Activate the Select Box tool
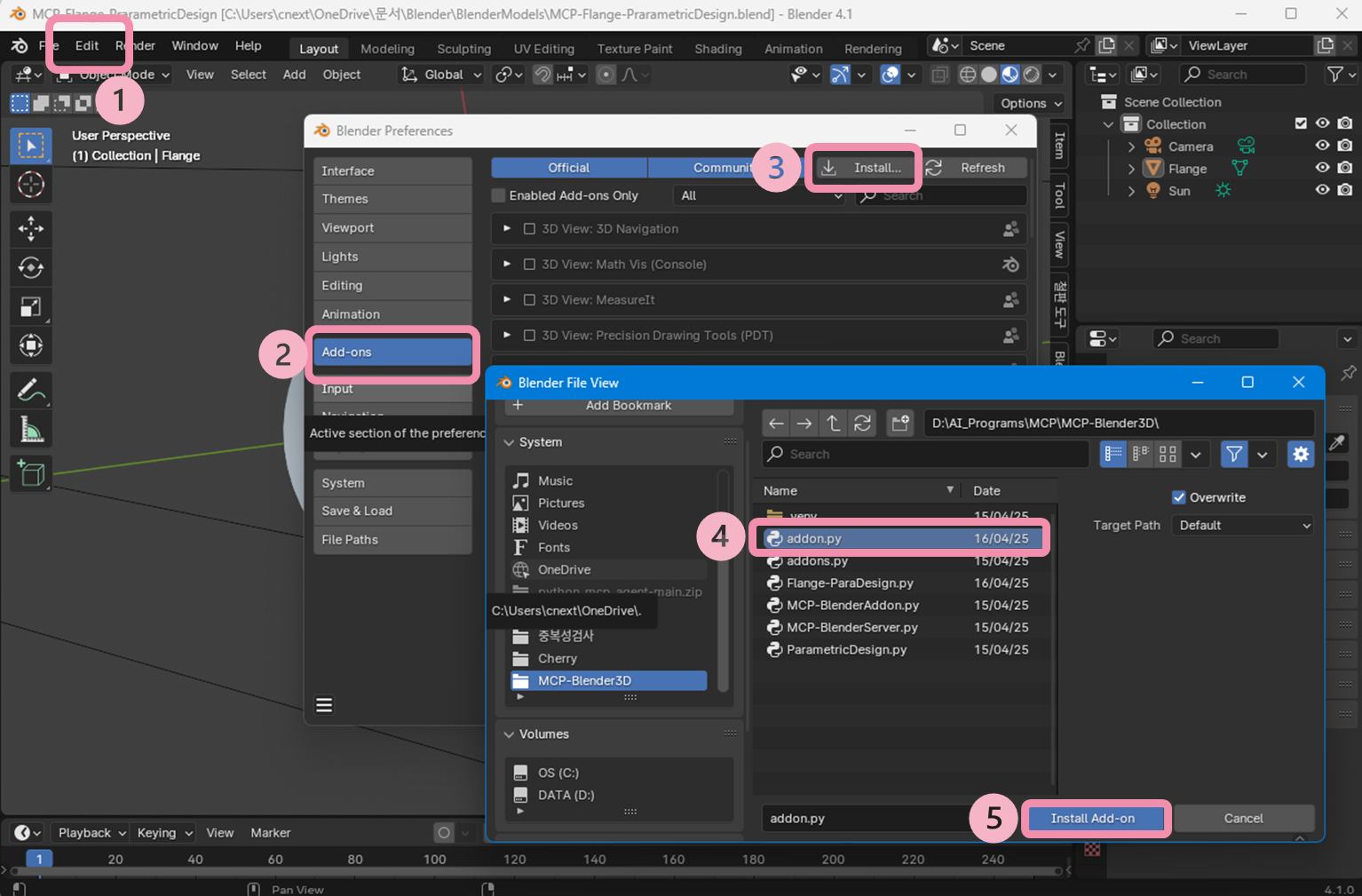 [x=31, y=146]
